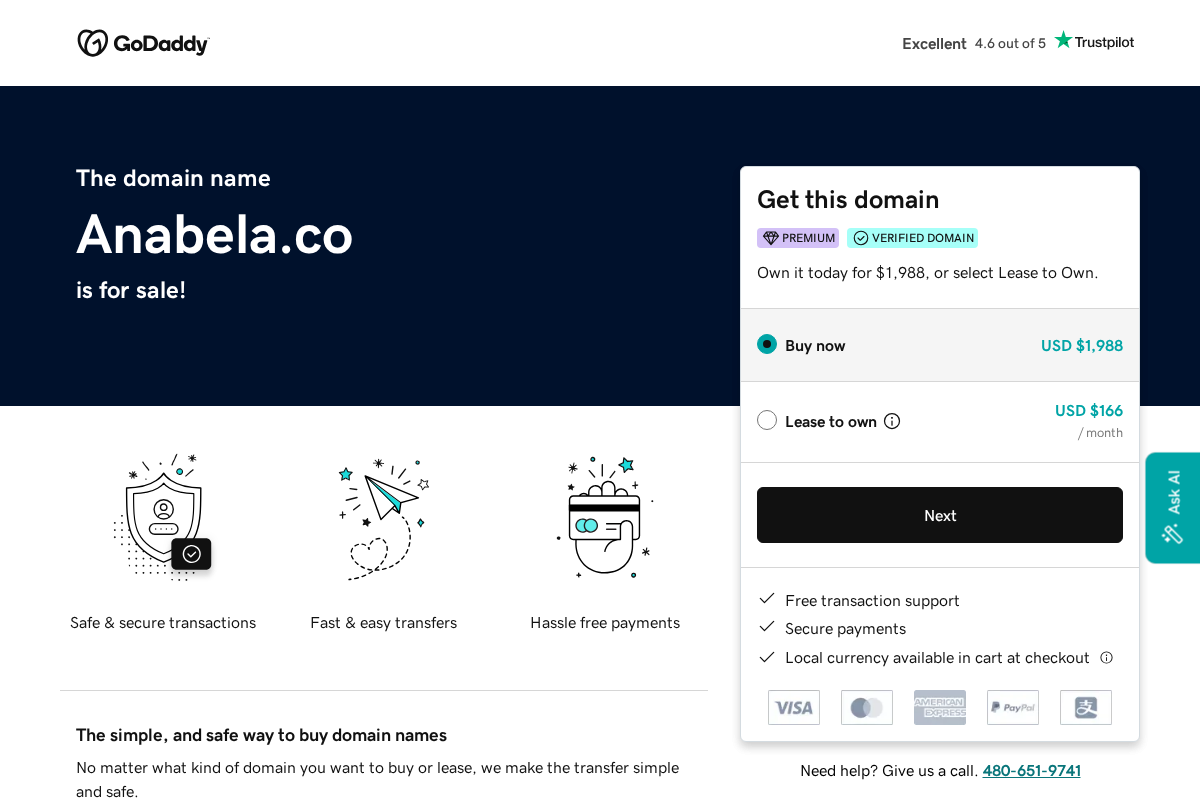This screenshot has width=1200, height=800.
Task: Click the diamond icon on the Premium badge
Action: coord(771,238)
